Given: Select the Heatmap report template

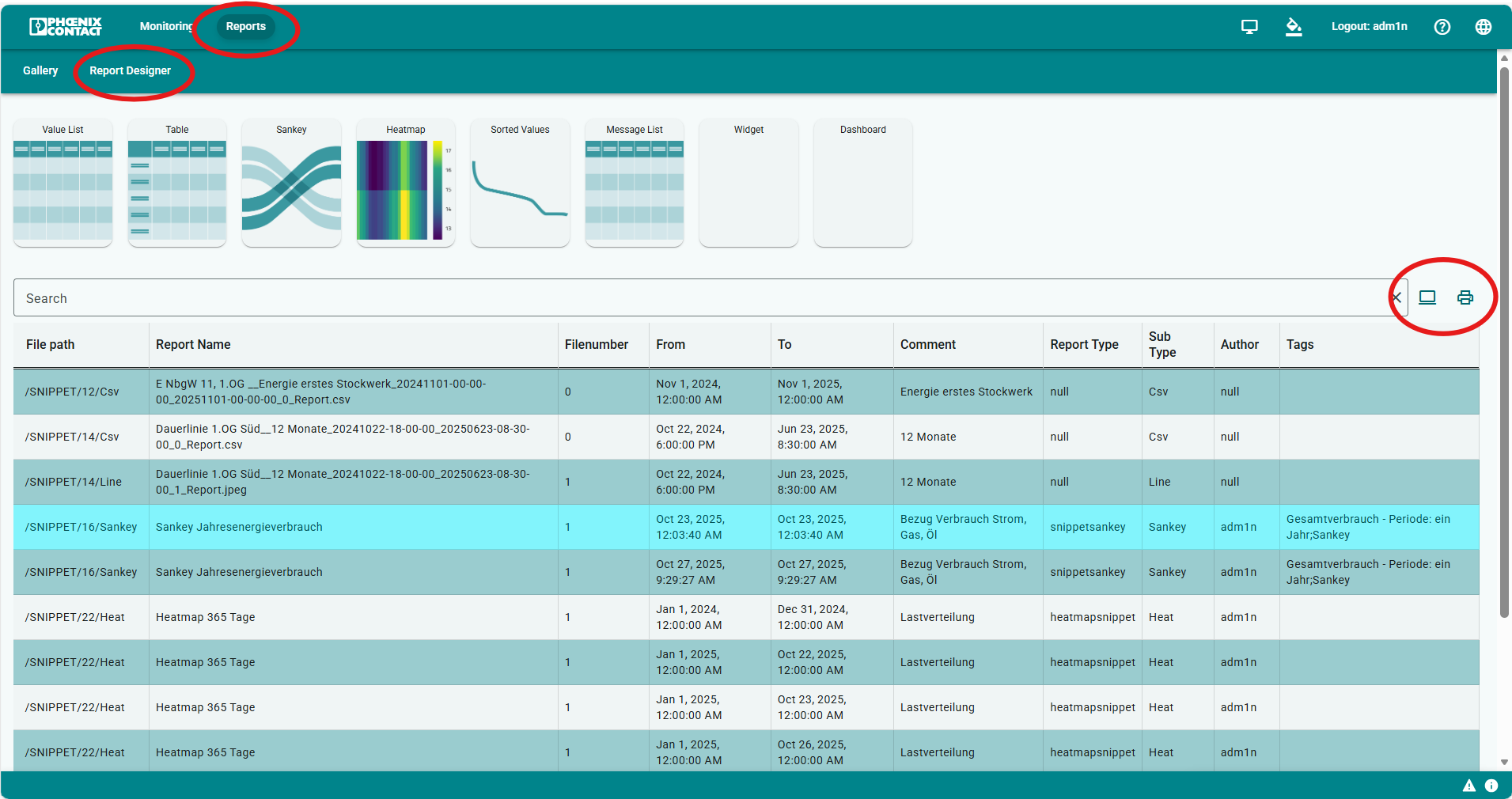Looking at the screenshot, I should click(406, 183).
